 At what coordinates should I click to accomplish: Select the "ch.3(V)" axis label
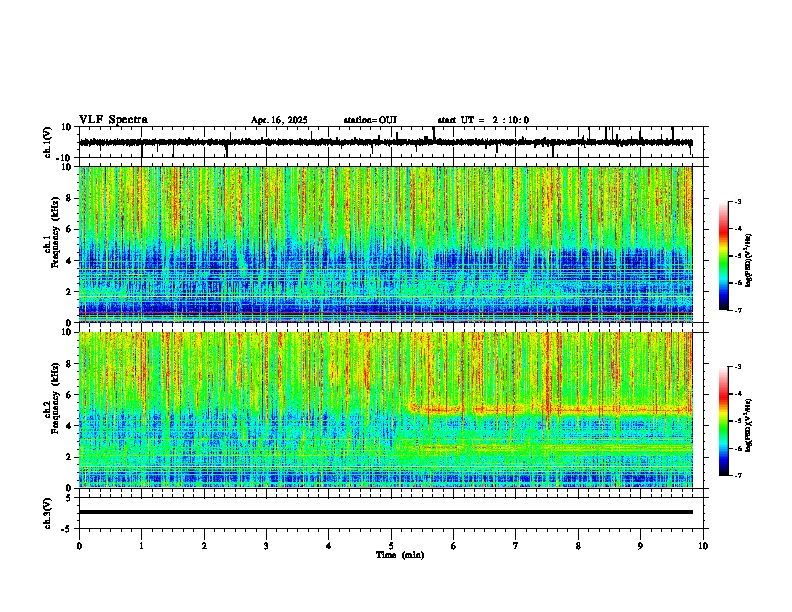click(48, 513)
